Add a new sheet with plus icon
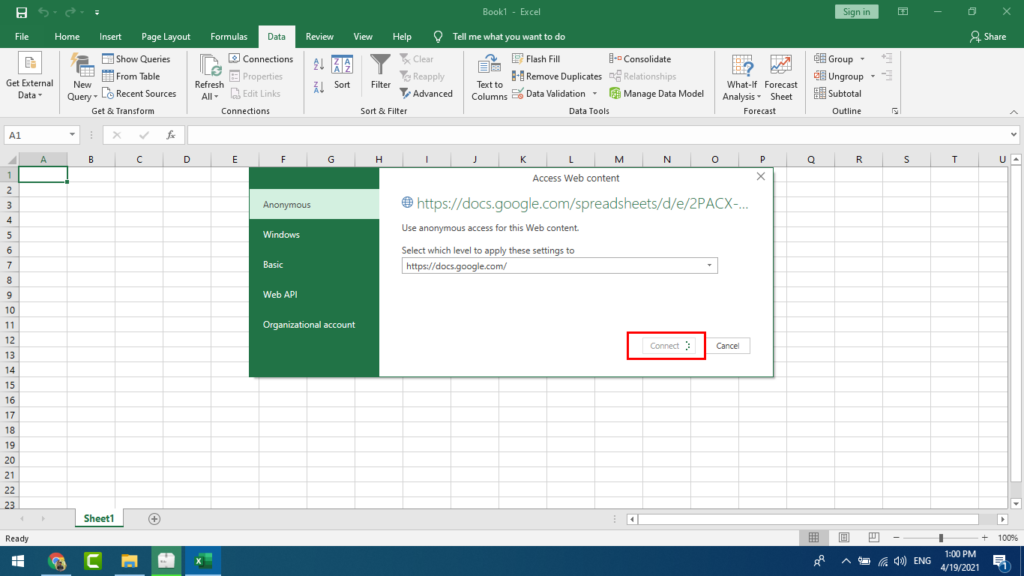The image size is (1024, 576). (x=154, y=519)
